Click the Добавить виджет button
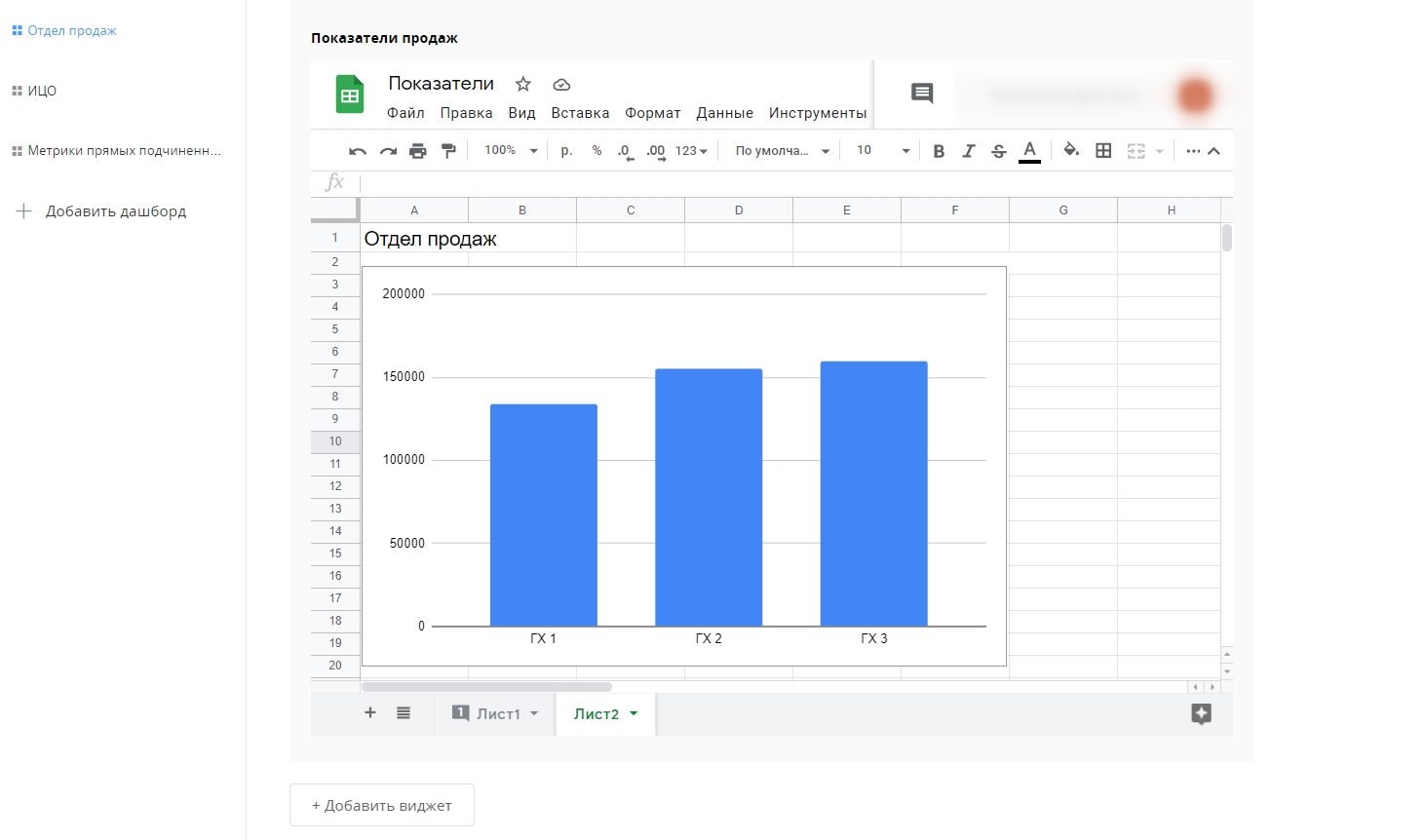1425x840 pixels. point(382,806)
